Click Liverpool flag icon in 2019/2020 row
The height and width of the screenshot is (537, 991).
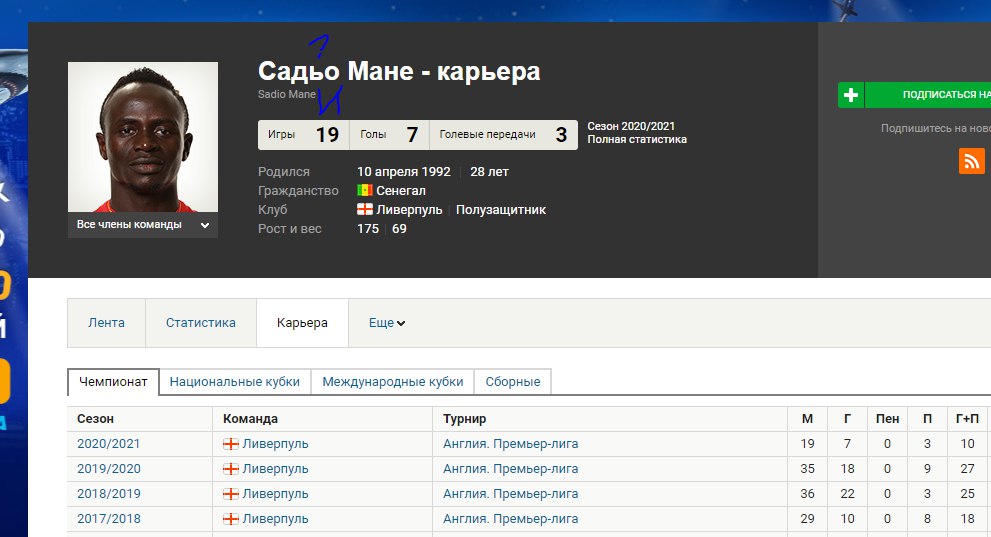[231, 469]
